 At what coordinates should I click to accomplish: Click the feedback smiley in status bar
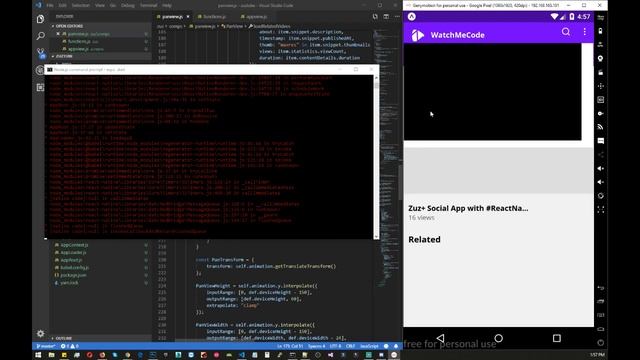pos(386,346)
